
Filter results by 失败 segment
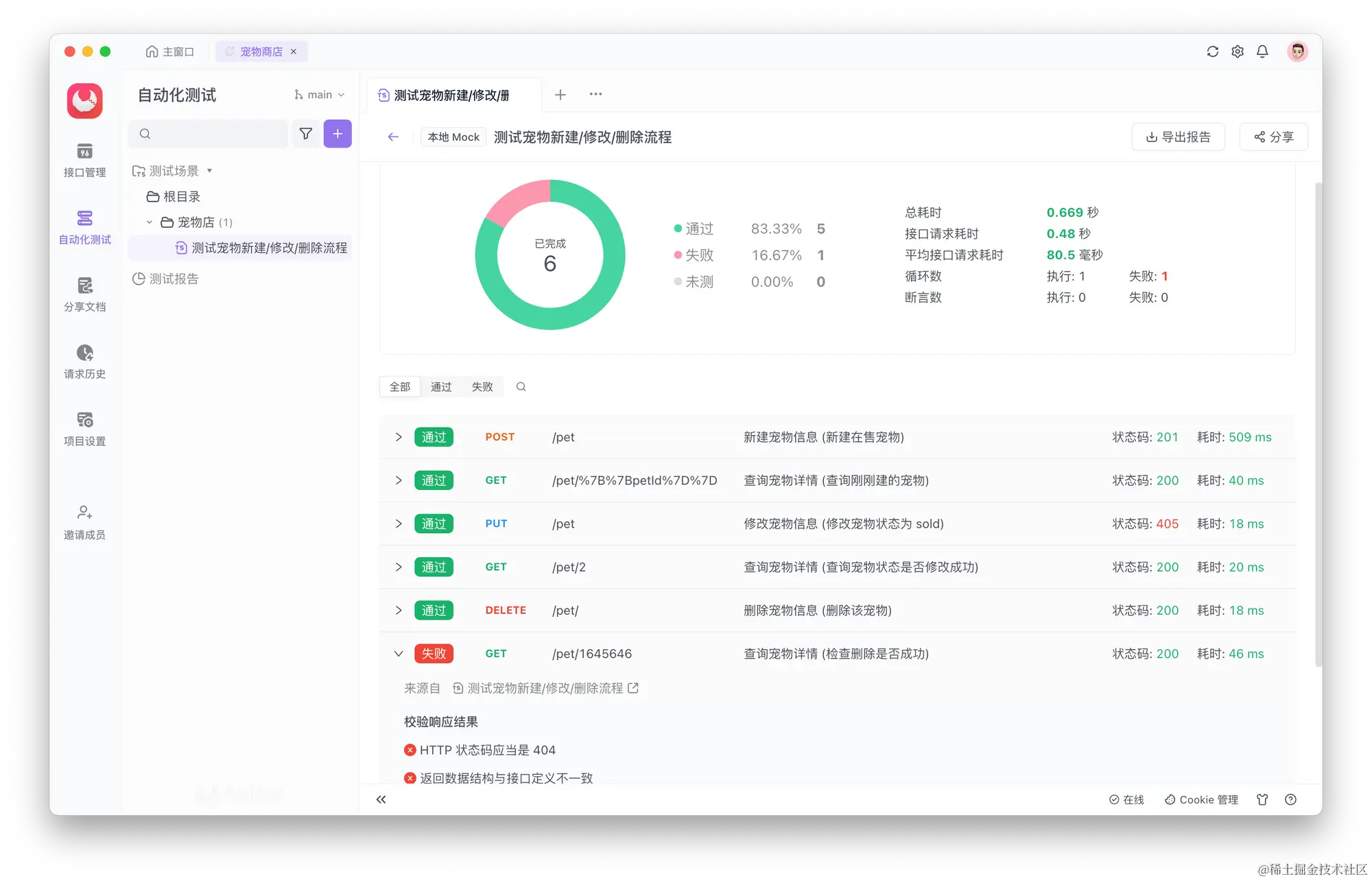(482, 387)
